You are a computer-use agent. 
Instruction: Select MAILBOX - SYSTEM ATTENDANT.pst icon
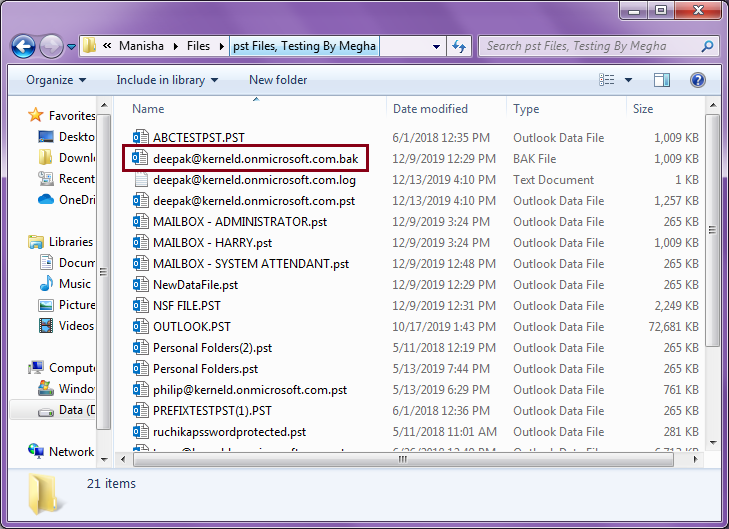pyautogui.click(x=140, y=263)
